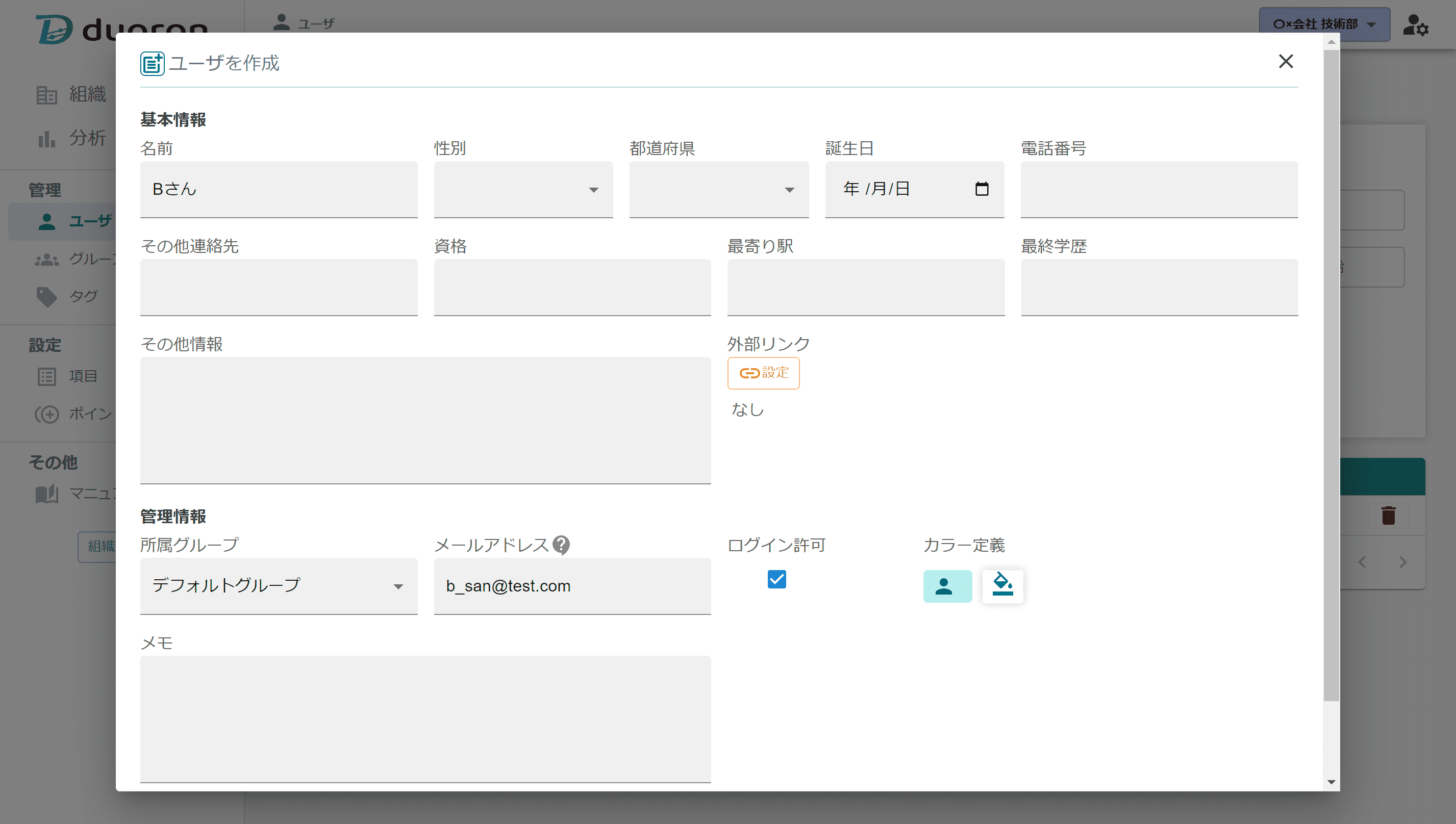Open the 都道府県 dropdown
Screen dimensions: 1456x824
[x=719, y=189]
